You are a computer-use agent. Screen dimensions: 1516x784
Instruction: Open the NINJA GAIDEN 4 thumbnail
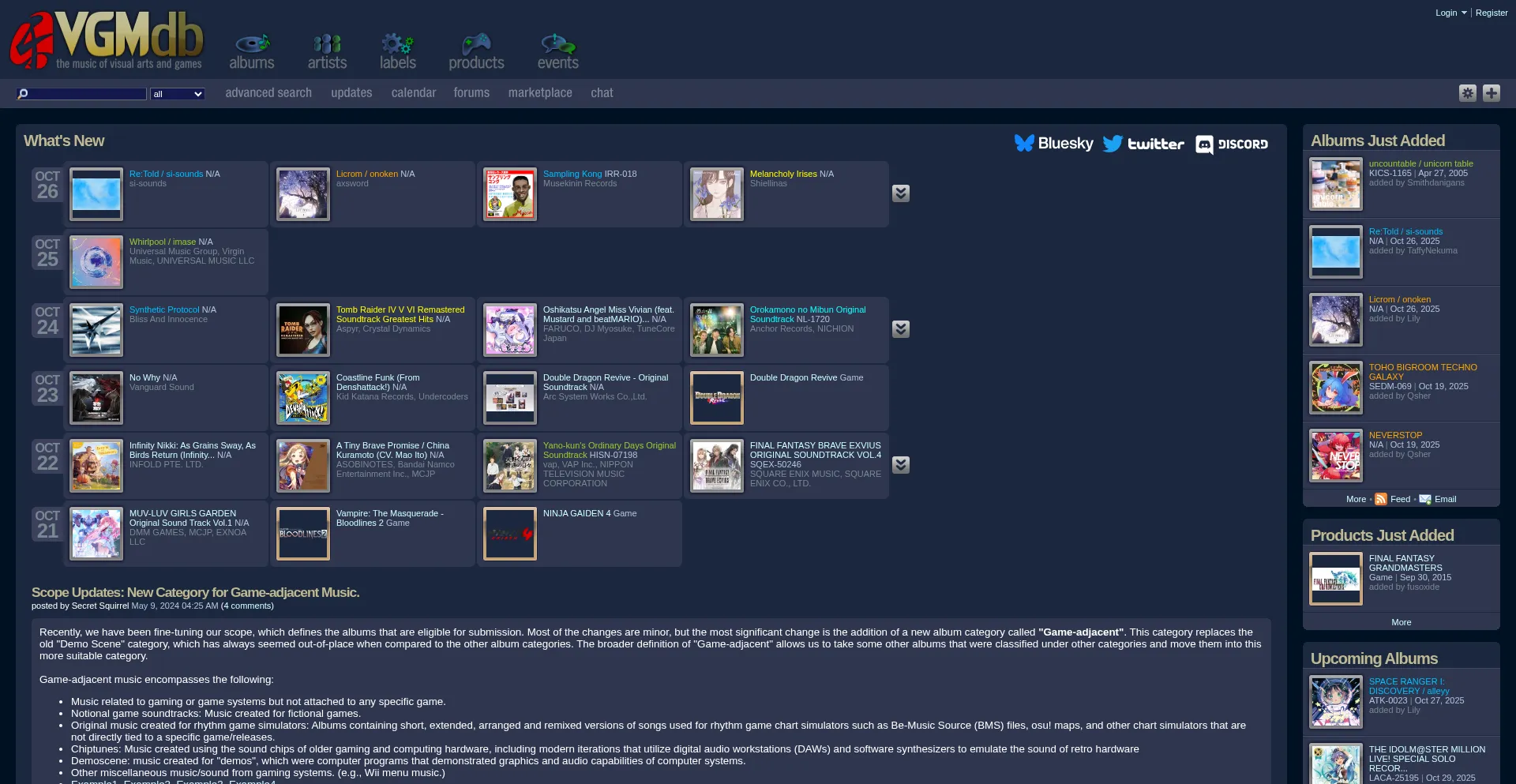tap(510, 534)
